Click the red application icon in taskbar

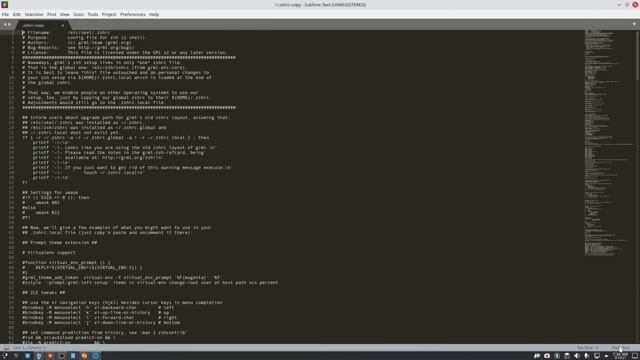point(50,356)
